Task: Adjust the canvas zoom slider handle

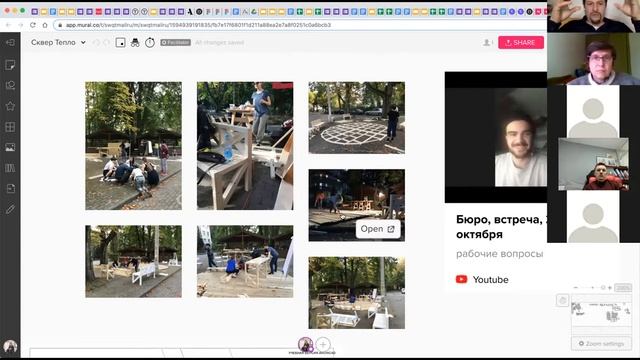Action: (603, 288)
